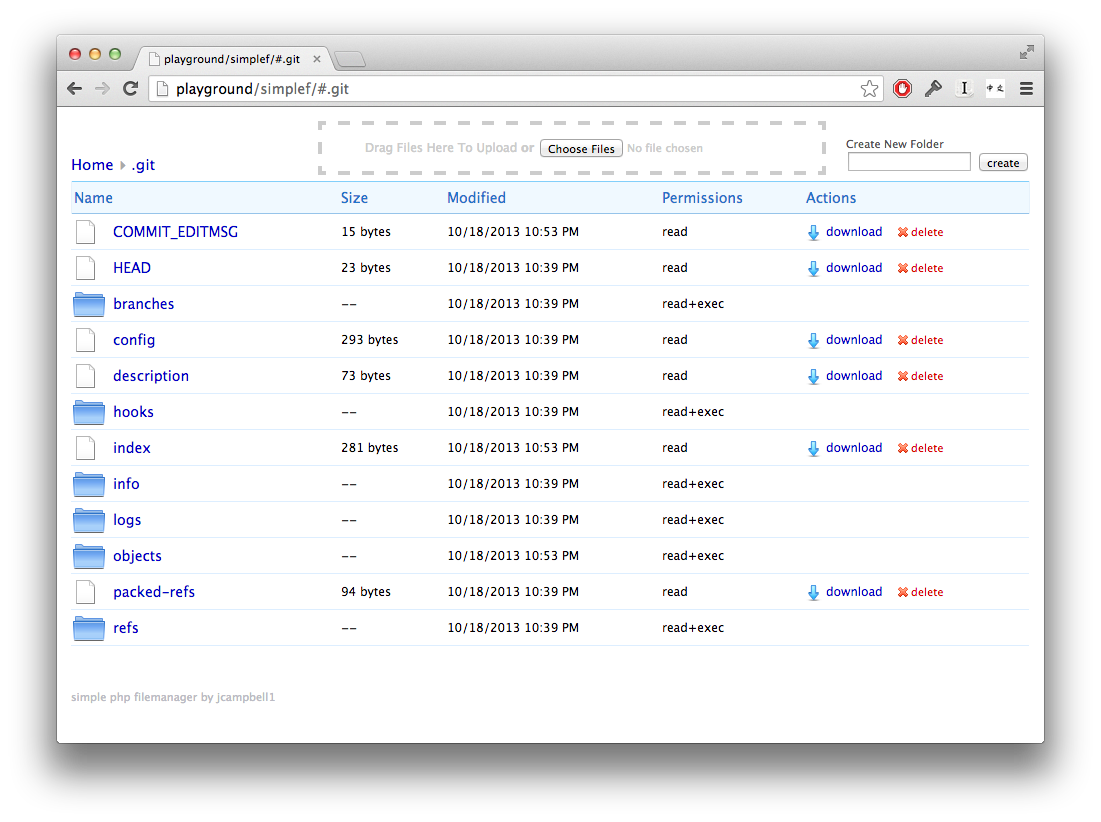The width and height of the screenshot is (1101, 822).
Task: Open the config file link
Action: pos(134,340)
